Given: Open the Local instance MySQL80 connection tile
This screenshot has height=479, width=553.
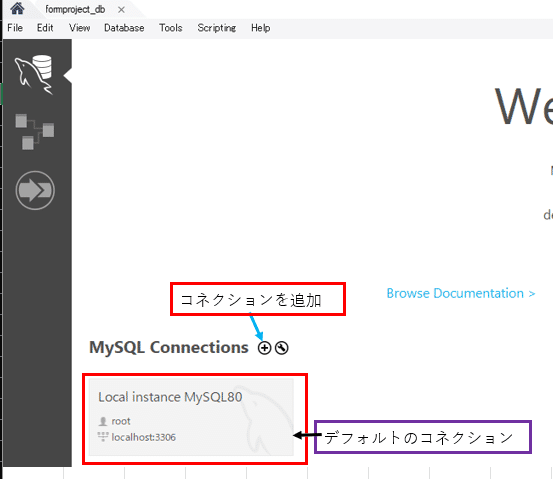Looking at the screenshot, I should [191, 417].
